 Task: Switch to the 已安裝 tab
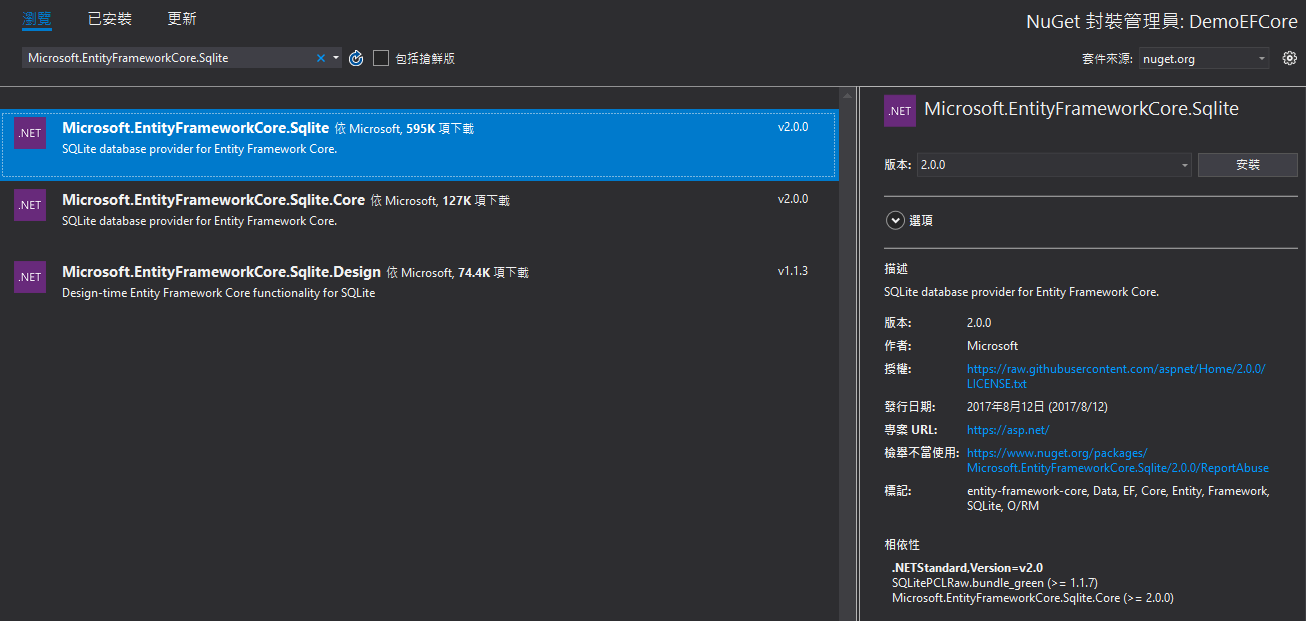(x=110, y=19)
